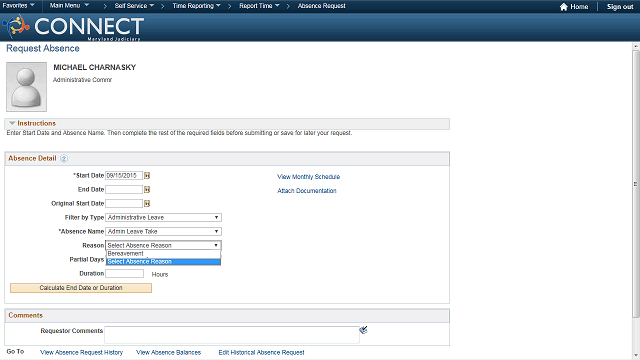Open the Time Reporting breadcrumb menu
This screenshot has width=640, height=360.
[196, 6]
